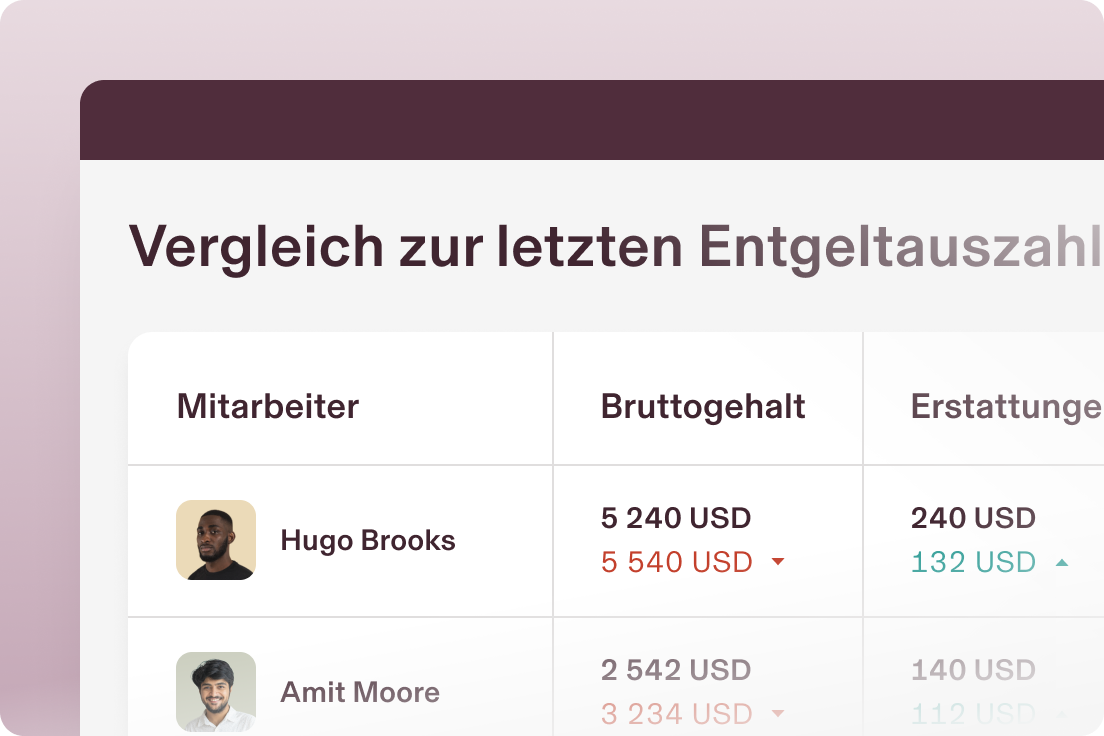
Task: Click Amit Moore's 140 USD reimbursement
Action: pos(973,670)
